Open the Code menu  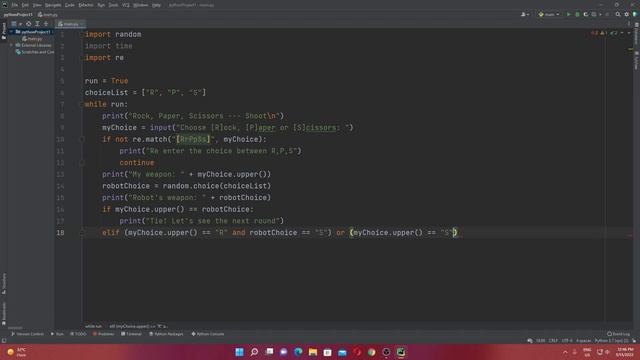tap(70, 5)
